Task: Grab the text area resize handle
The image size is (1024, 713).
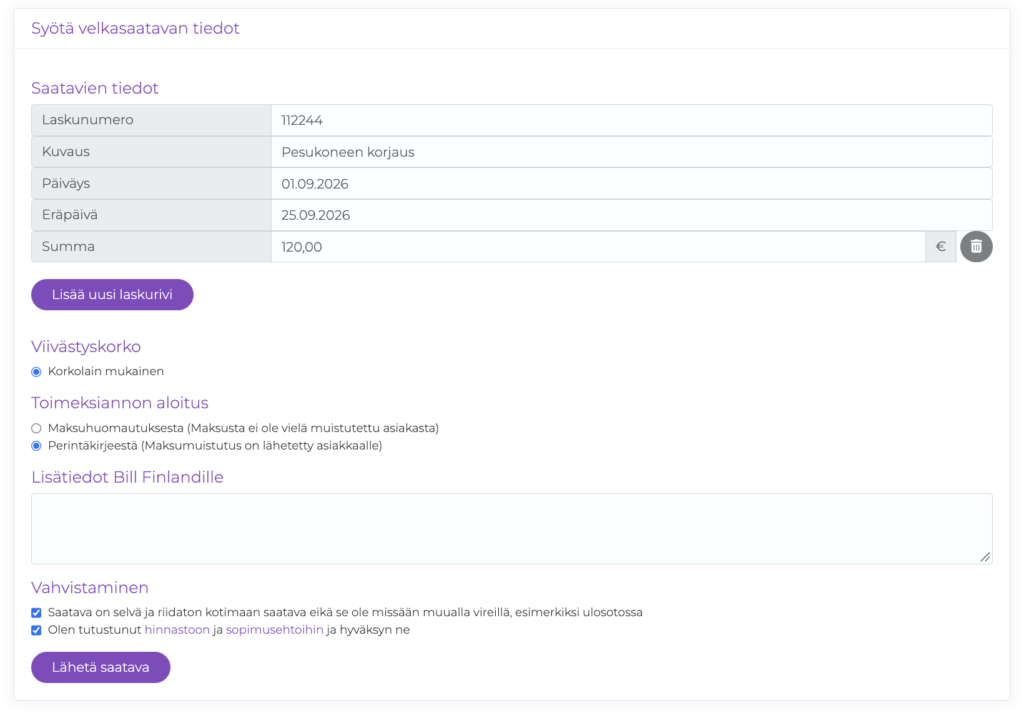Action: coord(985,556)
